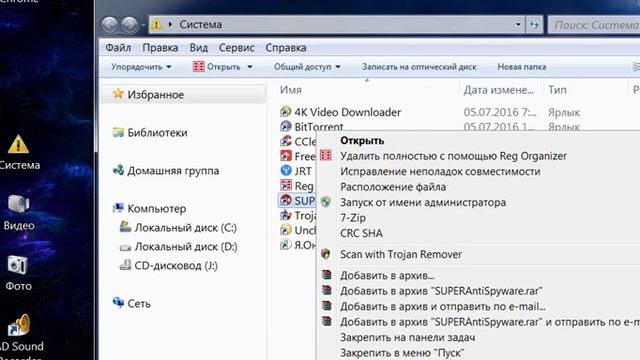Select the SUPERAntiSpyware shortcut icon
Screen dimensions: 640x360
(x=286, y=200)
